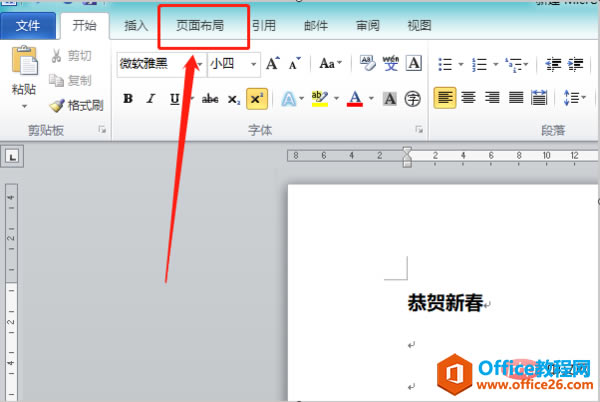The width and height of the screenshot is (600, 402).
Task: Toggle the Superscript button off
Action: (x=257, y=99)
